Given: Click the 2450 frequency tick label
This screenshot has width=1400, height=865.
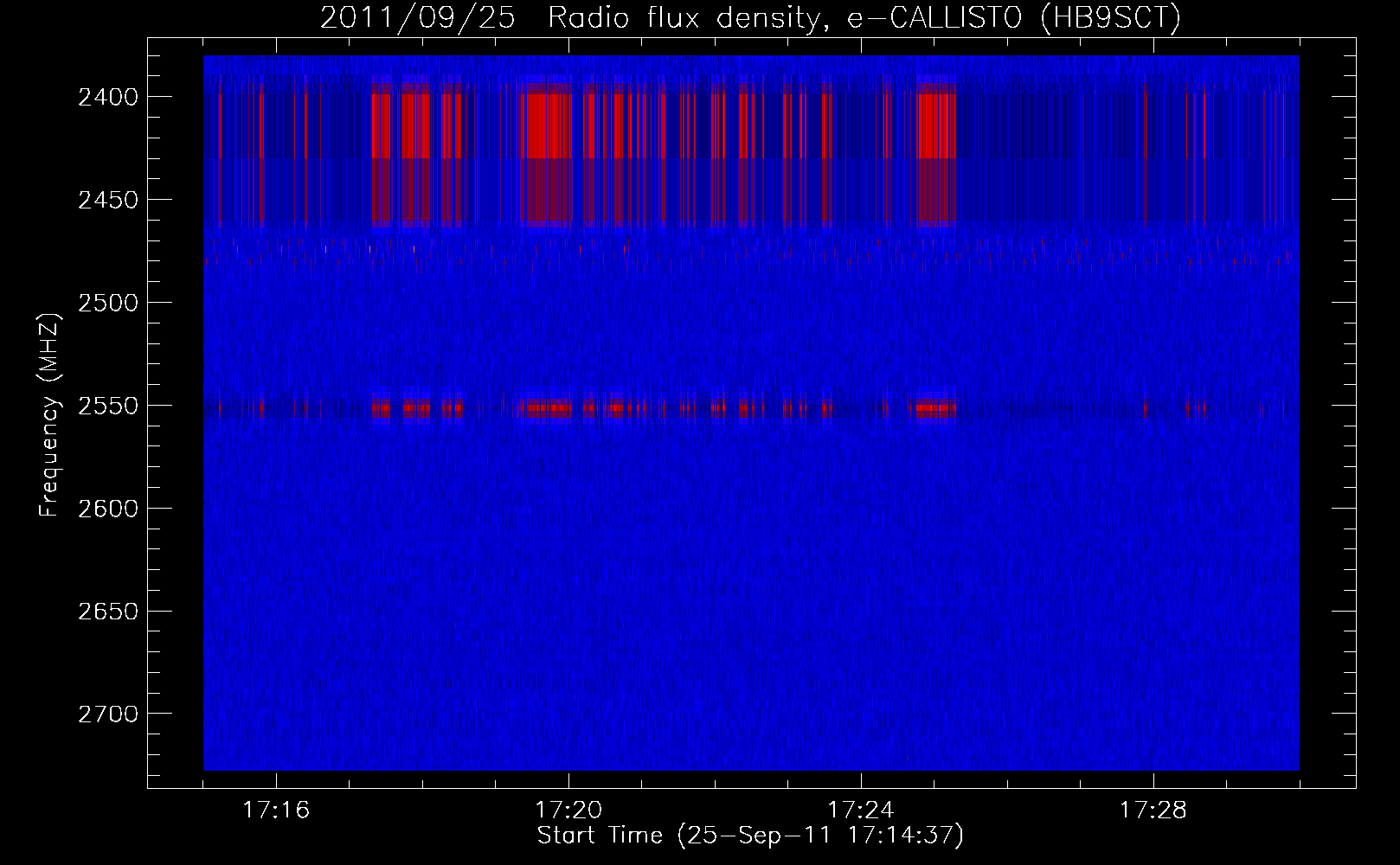Looking at the screenshot, I should click(108, 200).
